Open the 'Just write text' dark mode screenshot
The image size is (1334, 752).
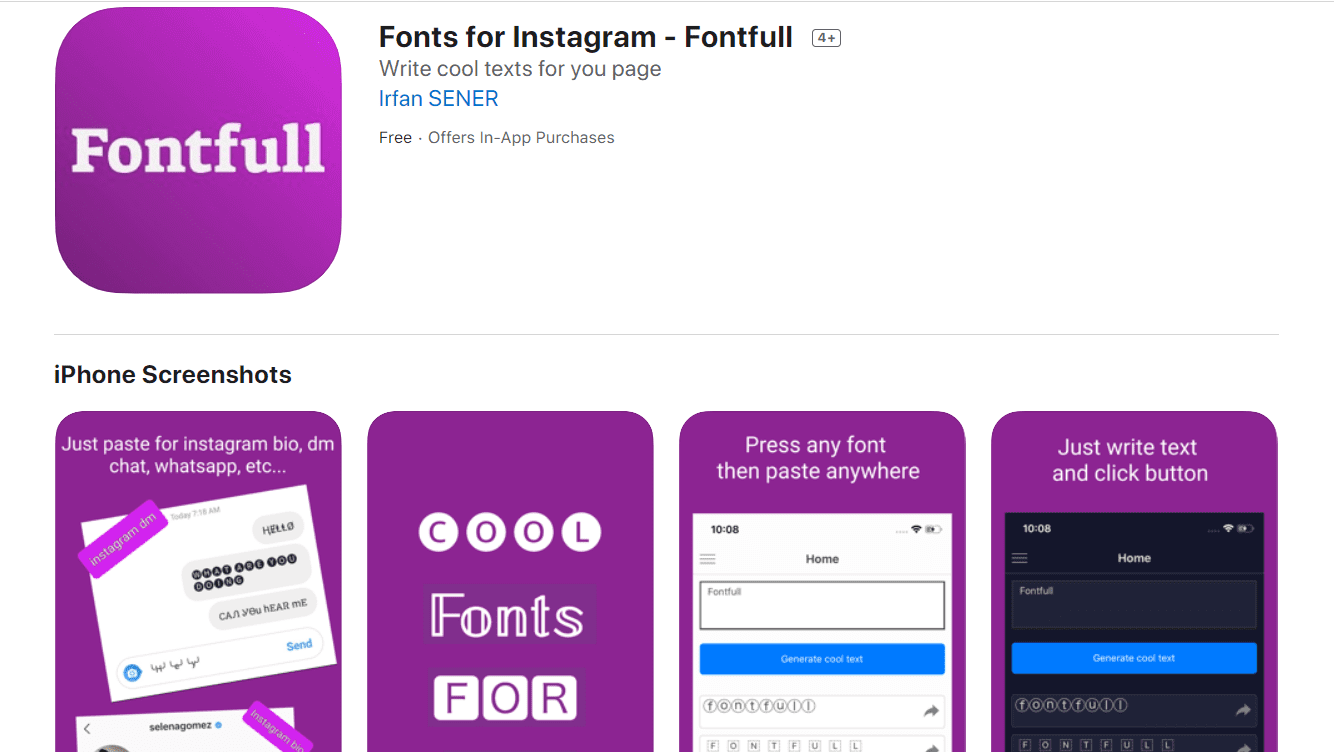(1134, 581)
